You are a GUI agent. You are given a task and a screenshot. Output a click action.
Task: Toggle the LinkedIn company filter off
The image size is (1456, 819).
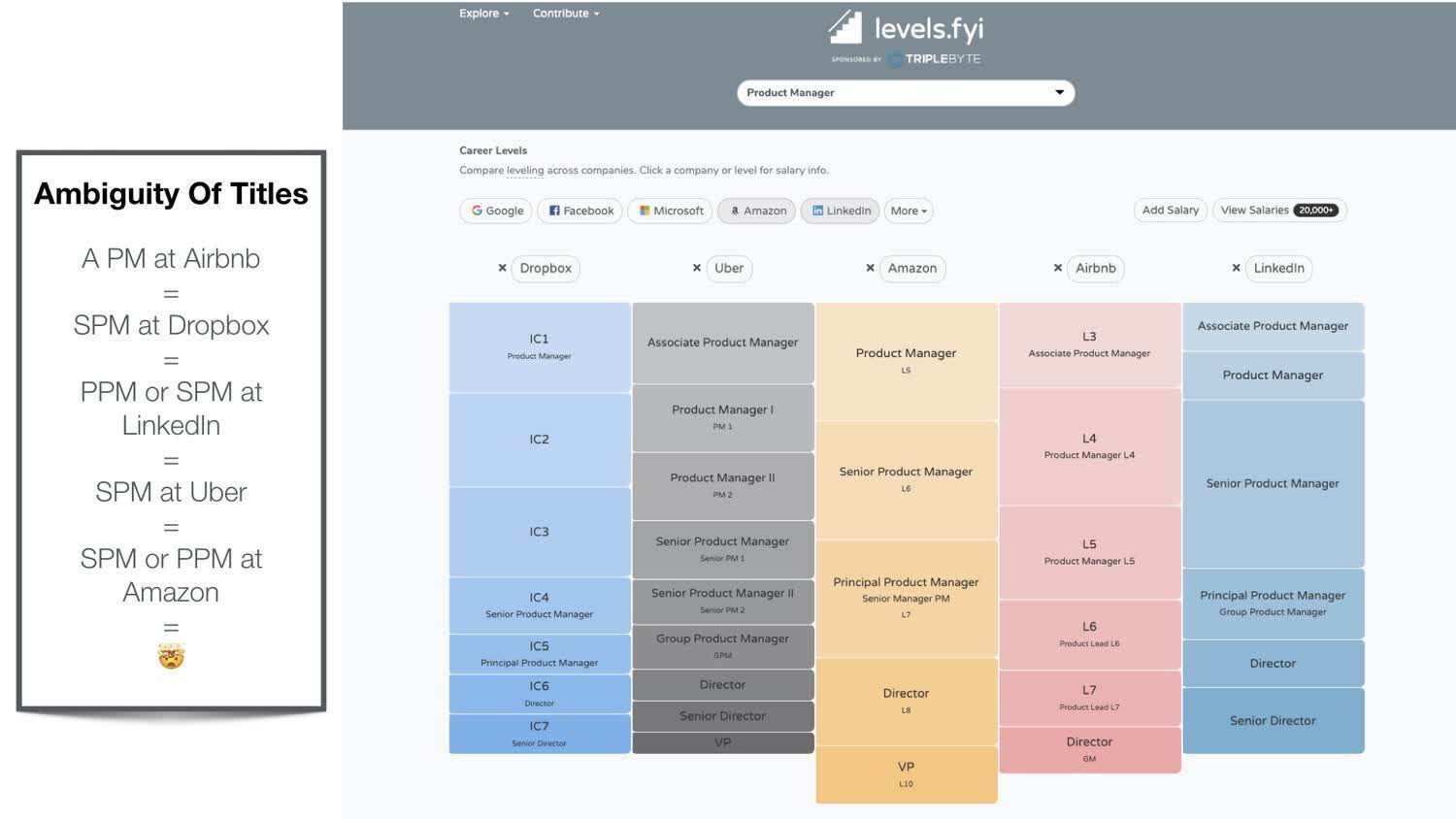(x=839, y=211)
